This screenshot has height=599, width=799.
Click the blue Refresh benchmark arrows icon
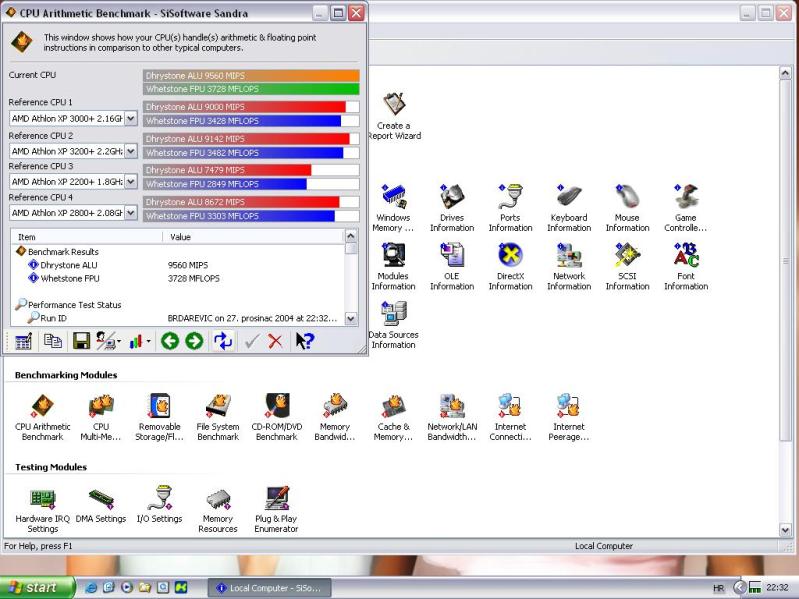pos(224,341)
